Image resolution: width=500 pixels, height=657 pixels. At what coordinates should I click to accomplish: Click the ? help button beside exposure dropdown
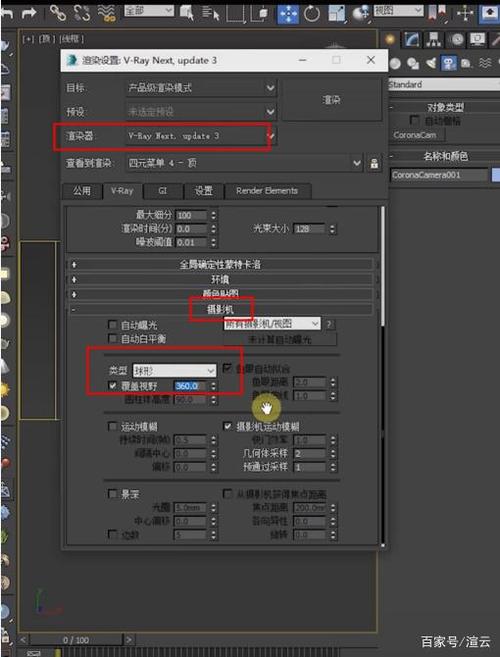[330, 324]
